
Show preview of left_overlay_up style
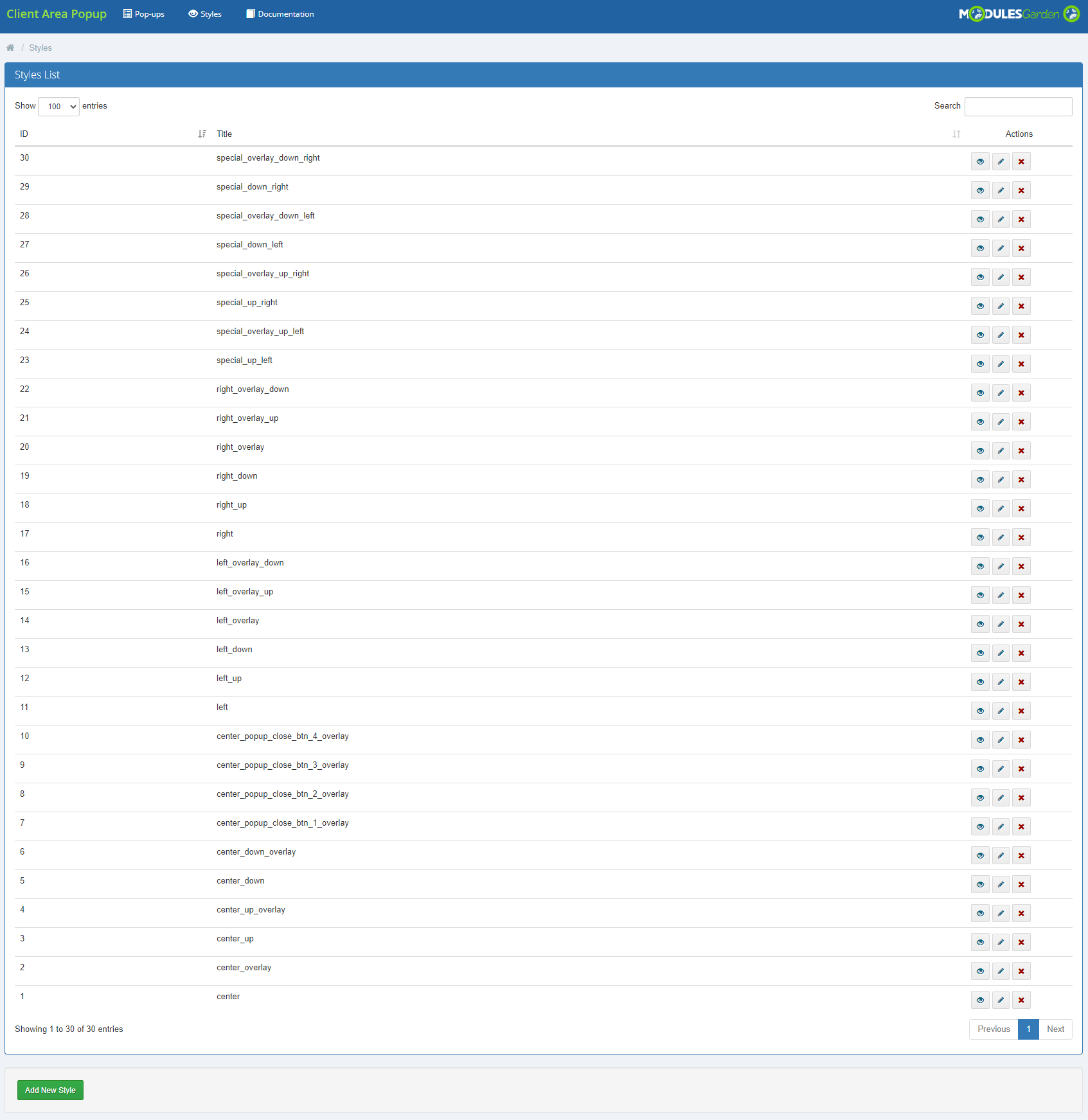[979, 595]
